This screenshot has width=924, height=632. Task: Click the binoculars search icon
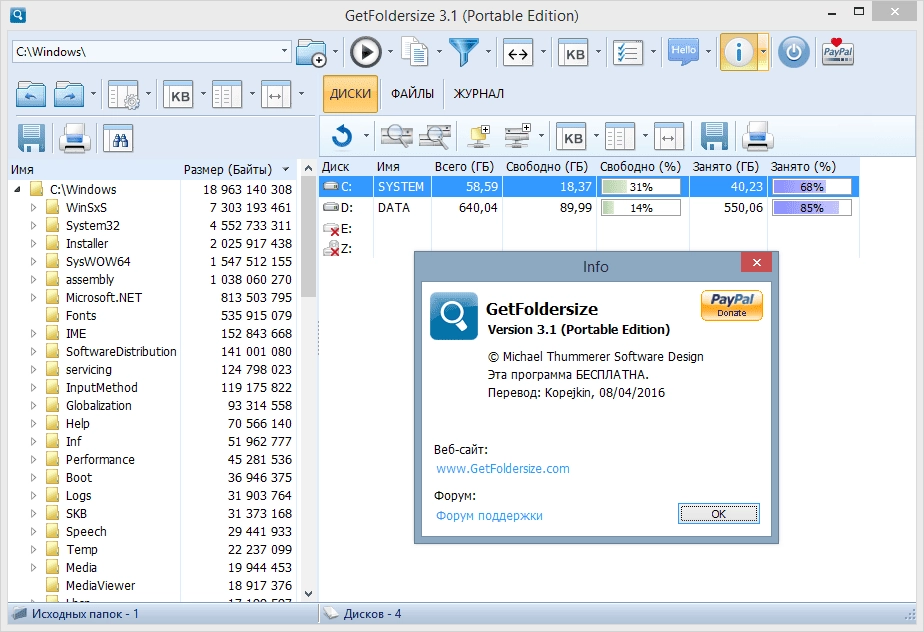pos(118,139)
